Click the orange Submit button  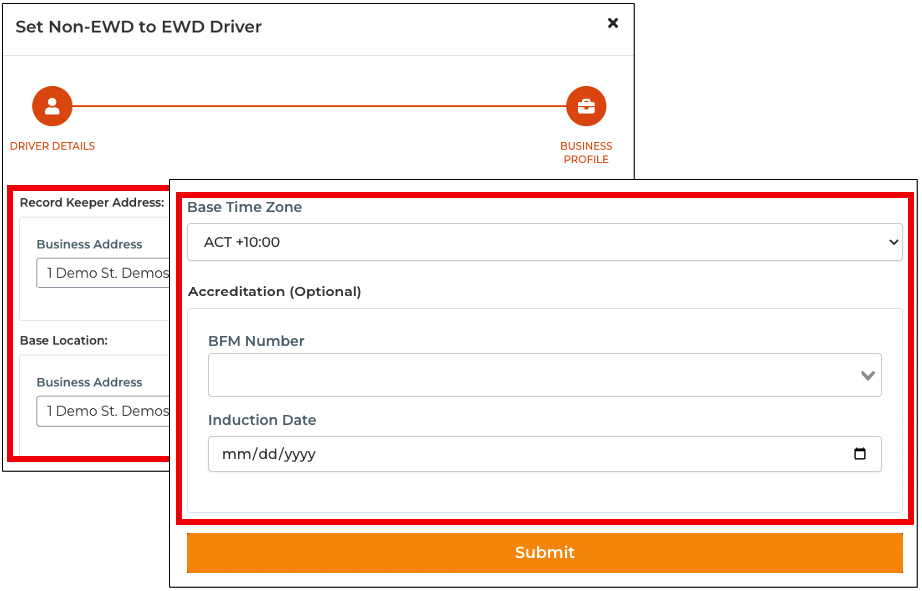click(544, 552)
